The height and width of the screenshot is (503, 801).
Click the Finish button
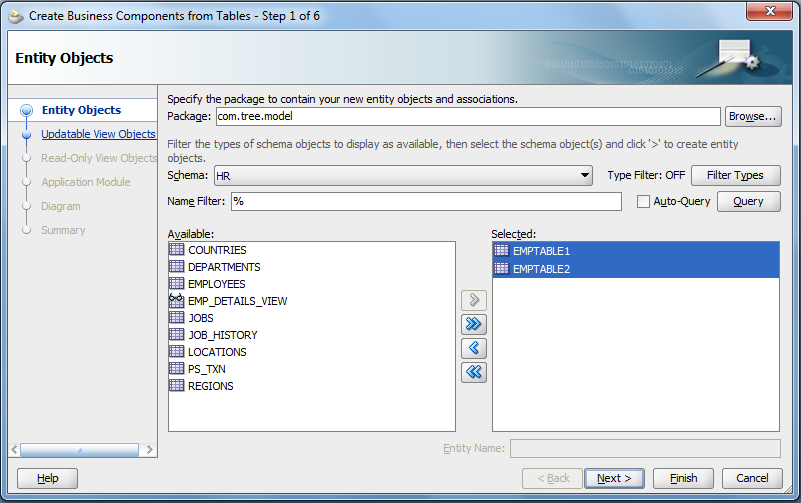683,478
